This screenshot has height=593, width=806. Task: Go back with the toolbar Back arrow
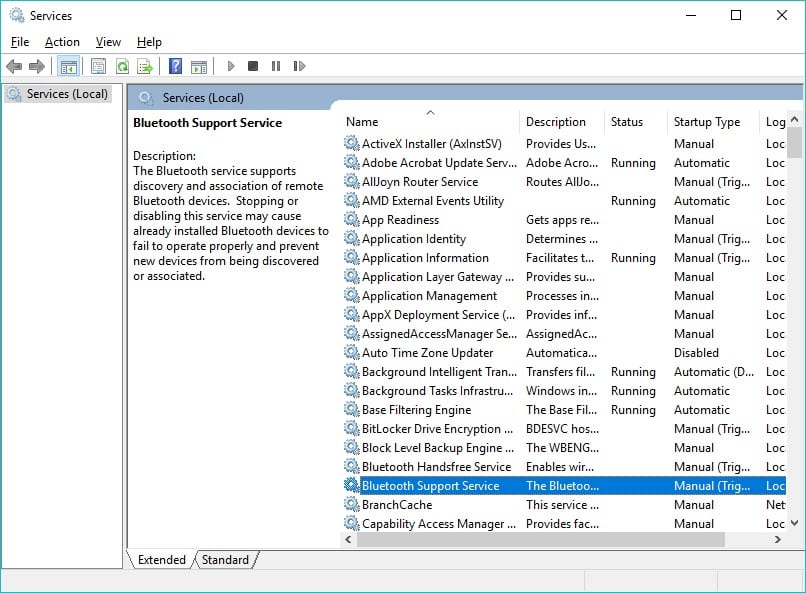click(x=14, y=66)
